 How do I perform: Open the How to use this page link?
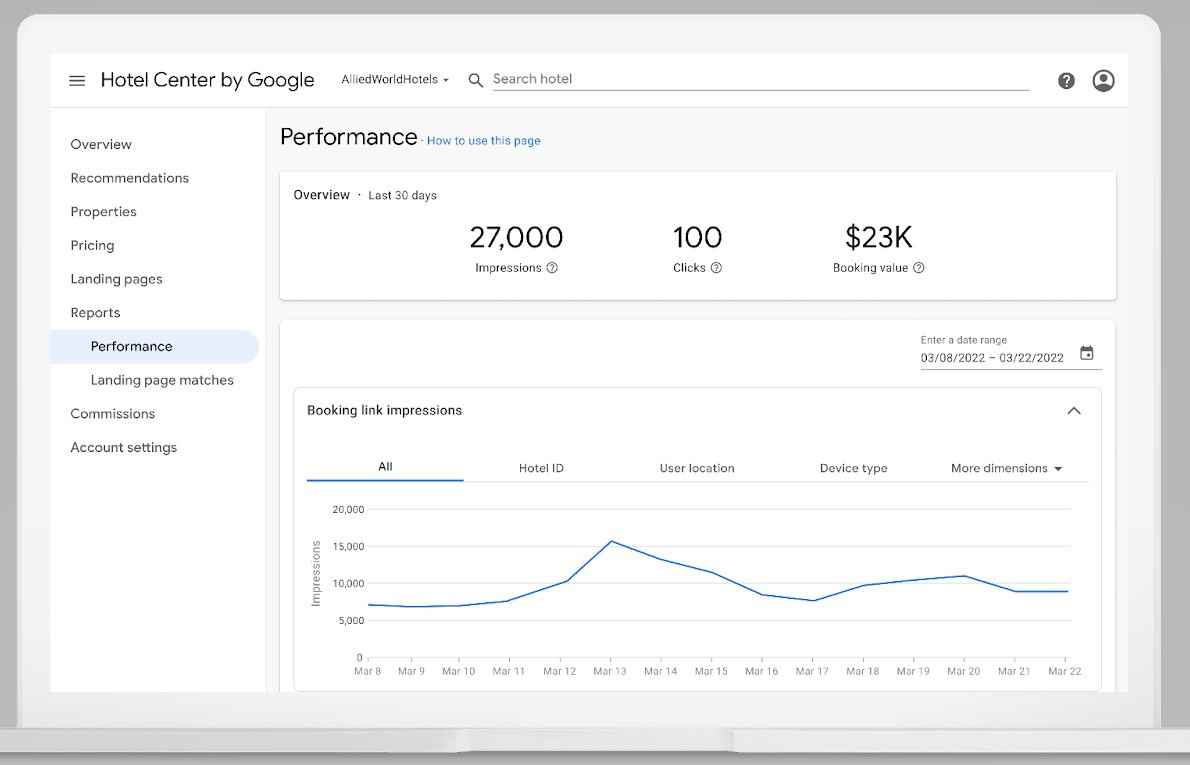(x=483, y=141)
